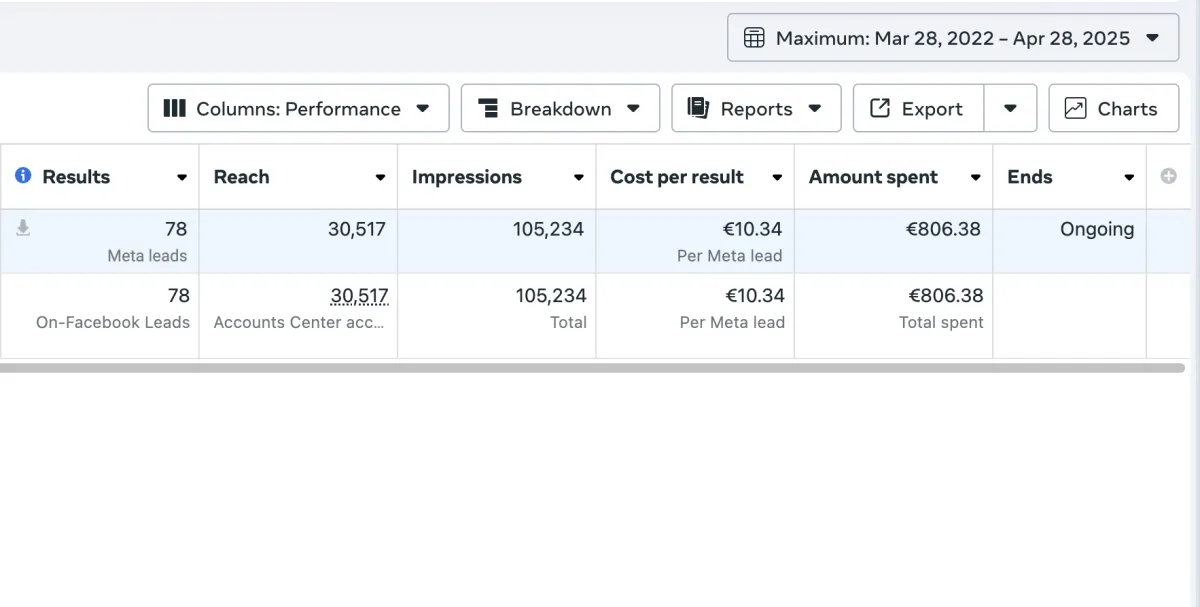The image size is (1200, 607).
Task: Click the calendar icon in date range selector
Action: click(755, 39)
